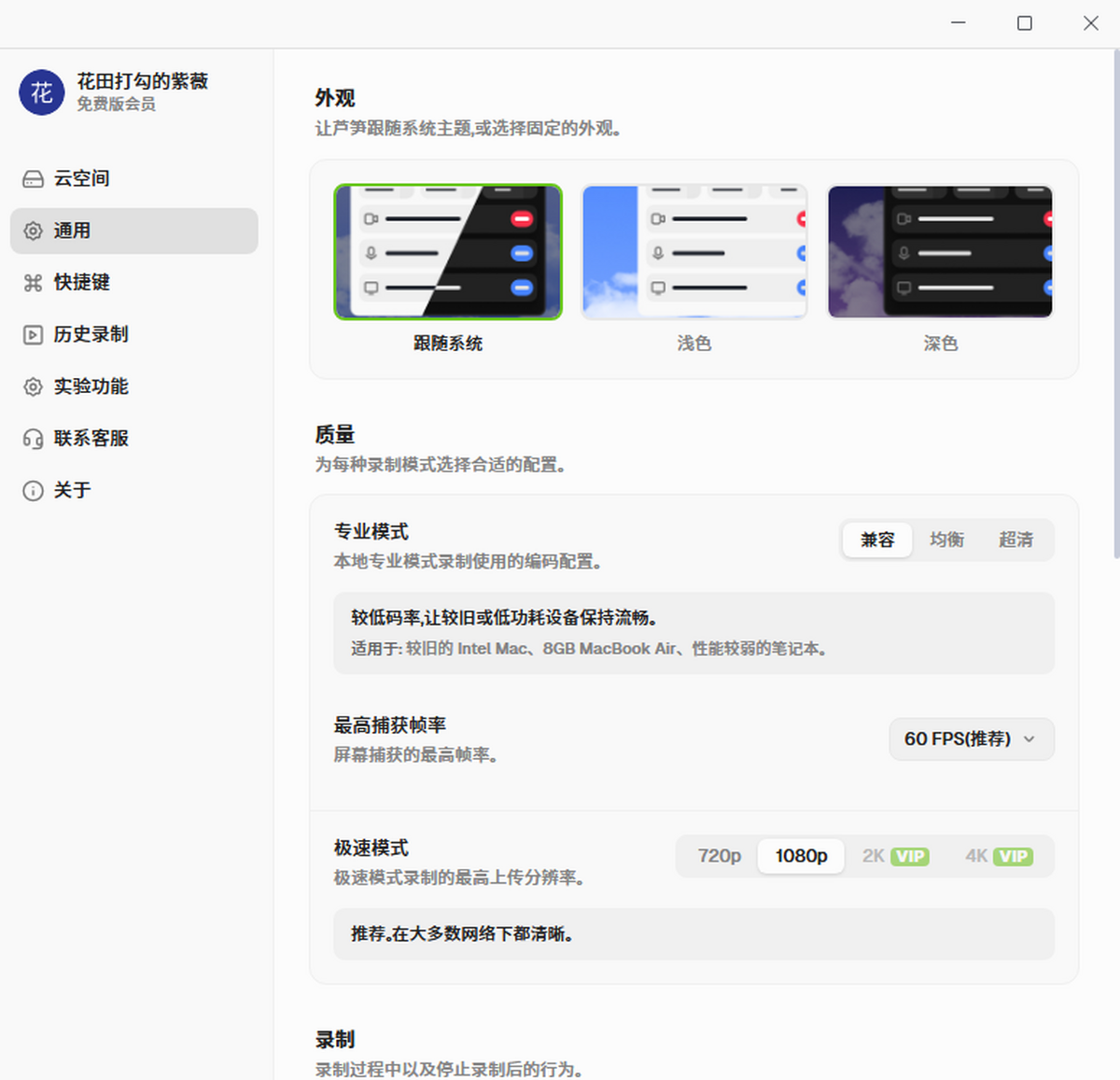The height and width of the screenshot is (1080, 1120).
Task: Pick the 深色 dark theme thumbnail
Action: click(941, 252)
